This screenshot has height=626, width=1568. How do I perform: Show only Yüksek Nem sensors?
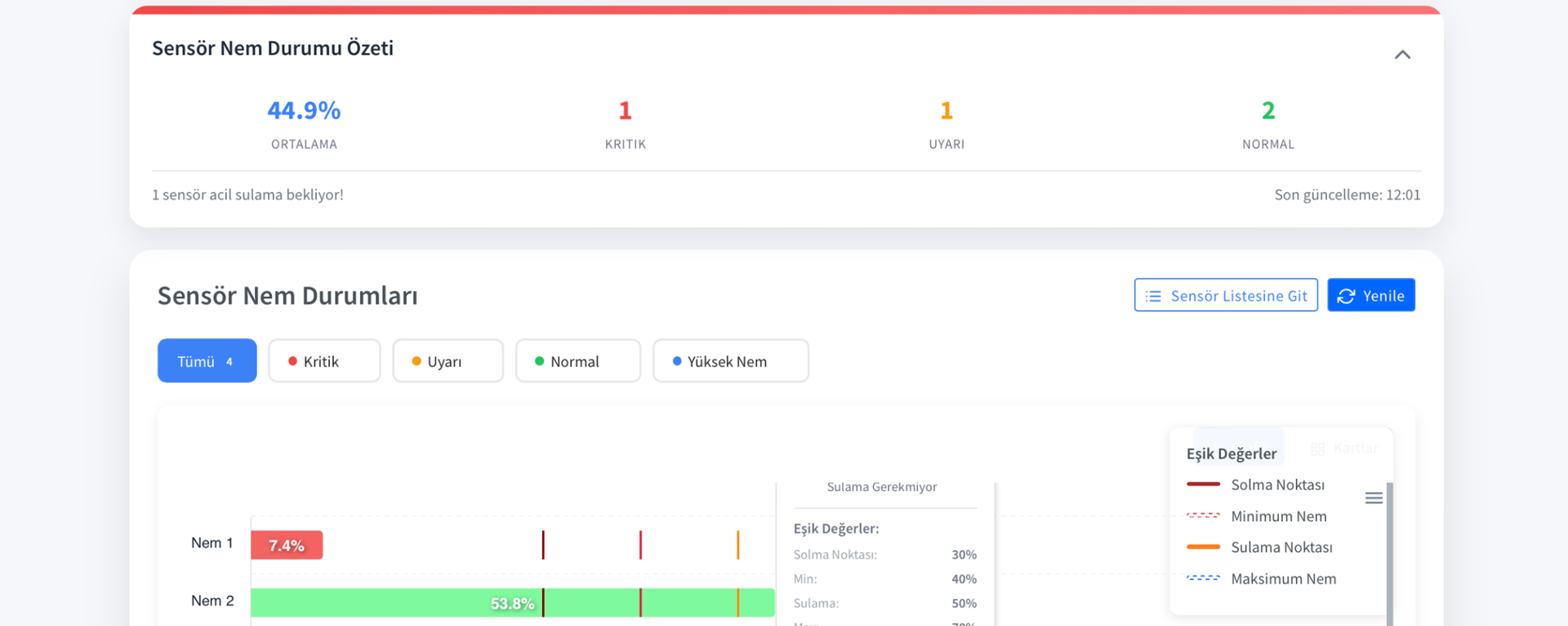click(x=730, y=361)
